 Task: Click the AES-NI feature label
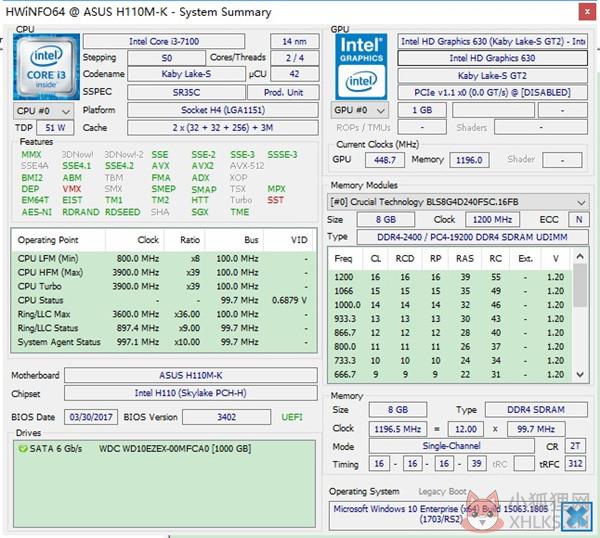pyautogui.click(x=37, y=212)
